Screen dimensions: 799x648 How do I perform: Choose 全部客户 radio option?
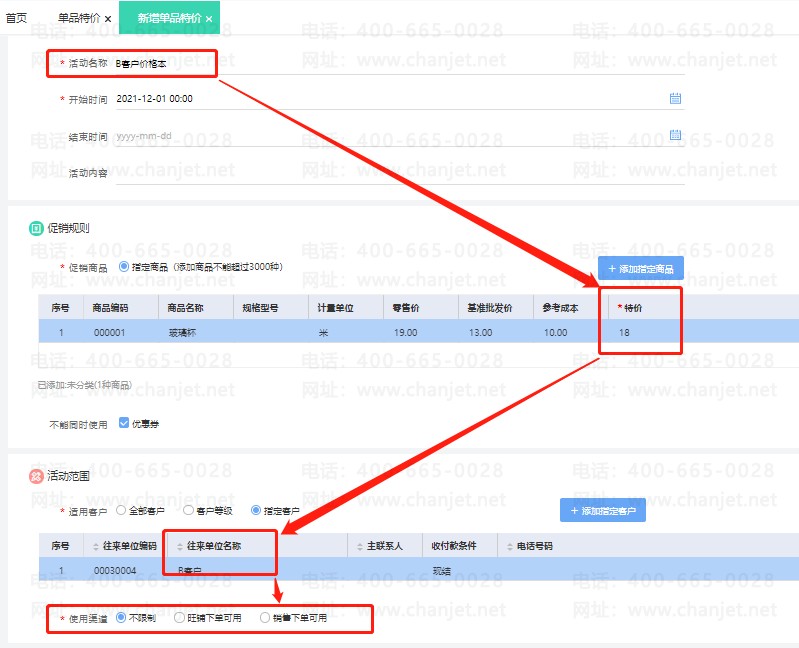pos(121,510)
